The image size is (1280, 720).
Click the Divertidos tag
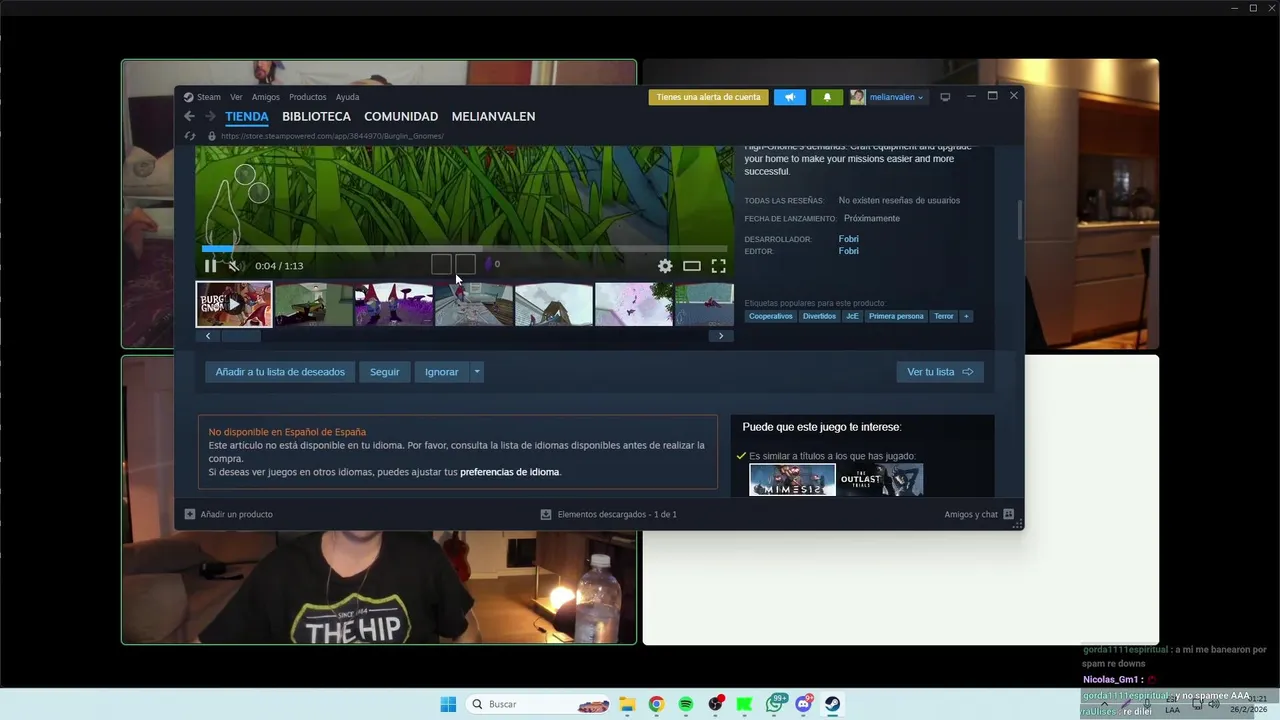(819, 316)
